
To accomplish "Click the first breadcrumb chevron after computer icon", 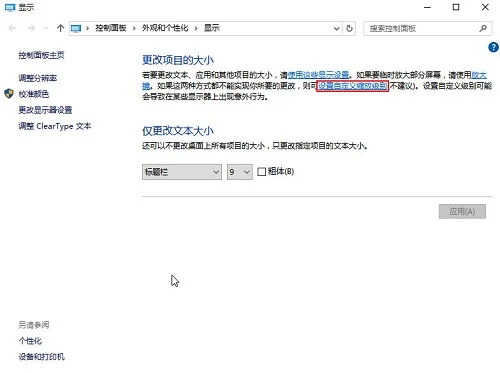I will coord(88,28).
